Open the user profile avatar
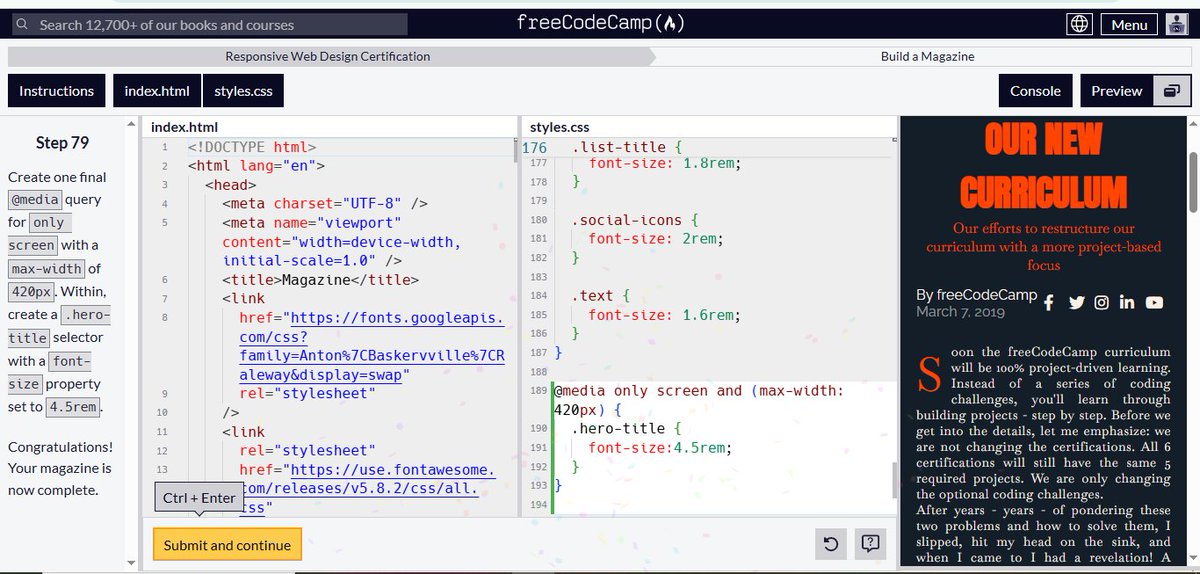The height and width of the screenshot is (574, 1200). point(1176,24)
